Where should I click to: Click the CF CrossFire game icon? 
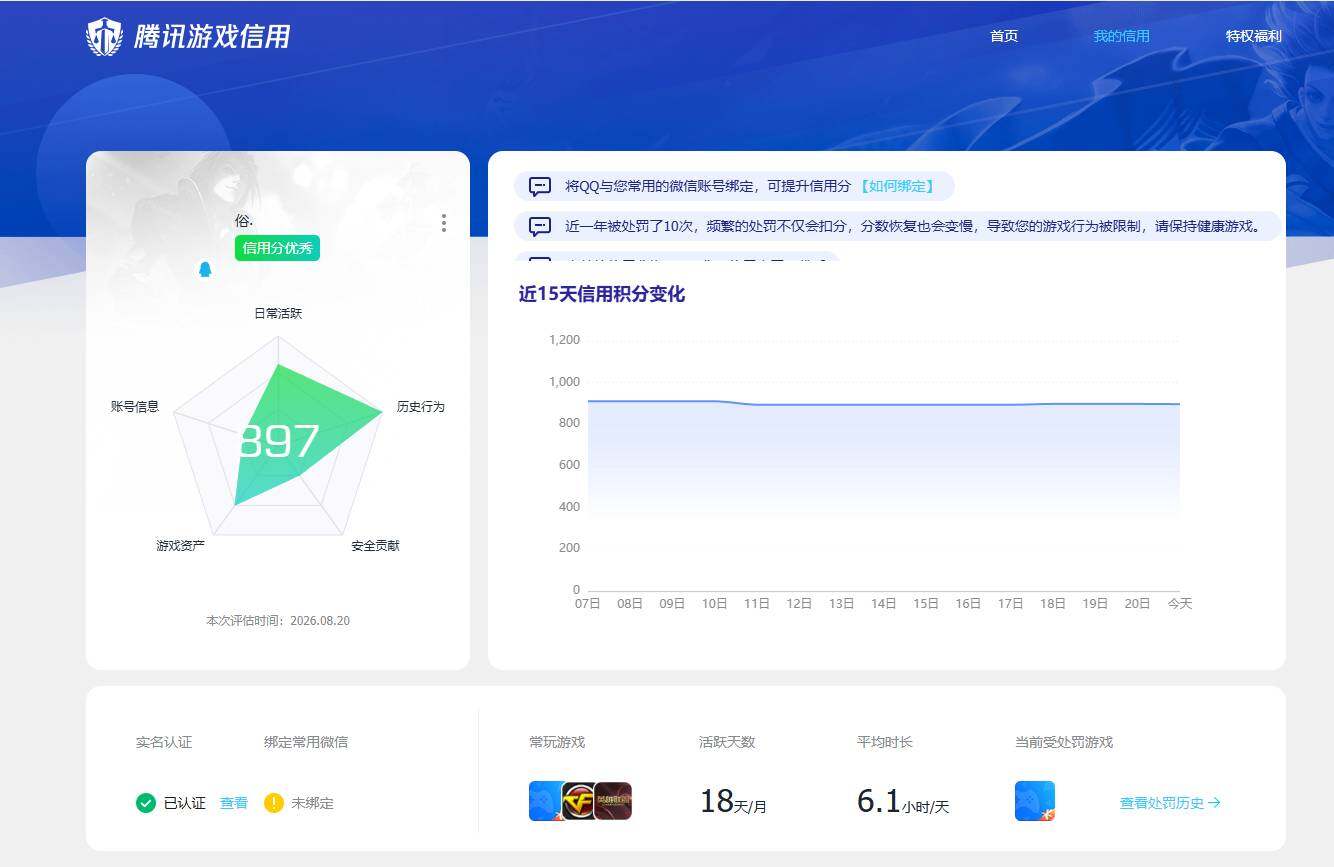(x=580, y=801)
